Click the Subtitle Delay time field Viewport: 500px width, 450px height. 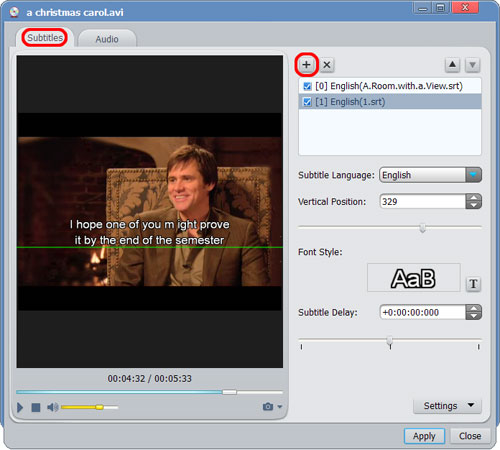click(x=423, y=312)
